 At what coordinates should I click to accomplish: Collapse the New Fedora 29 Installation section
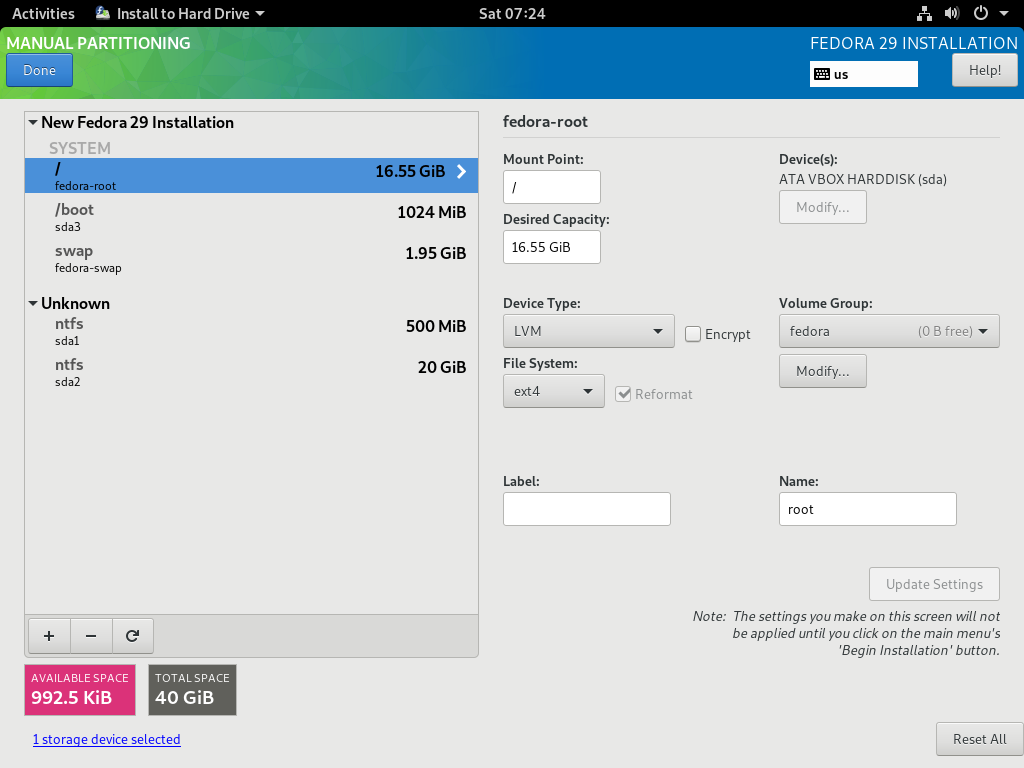point(33,123)
